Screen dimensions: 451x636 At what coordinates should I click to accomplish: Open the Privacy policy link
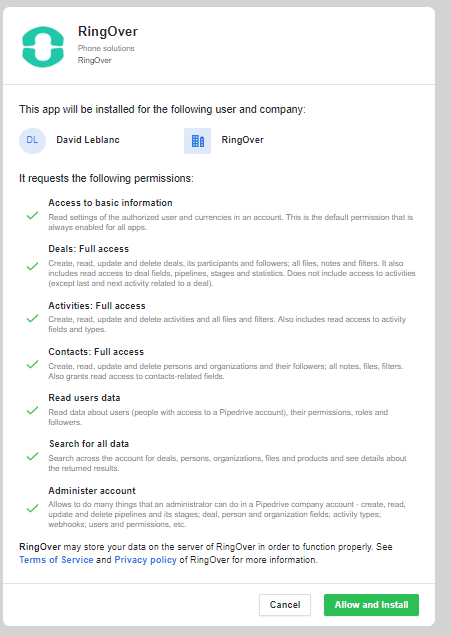pyautogui.click(x=145, y=560)
